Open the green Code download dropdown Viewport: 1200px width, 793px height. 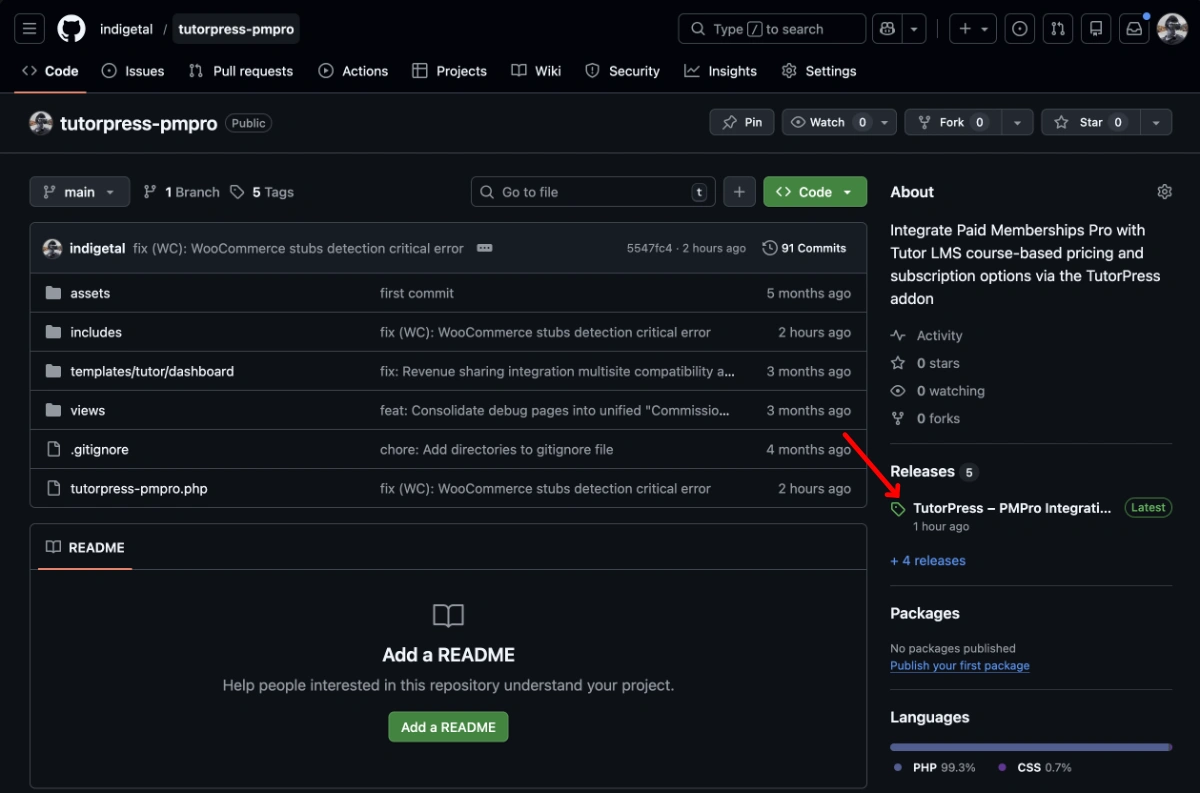pos(814,191)
